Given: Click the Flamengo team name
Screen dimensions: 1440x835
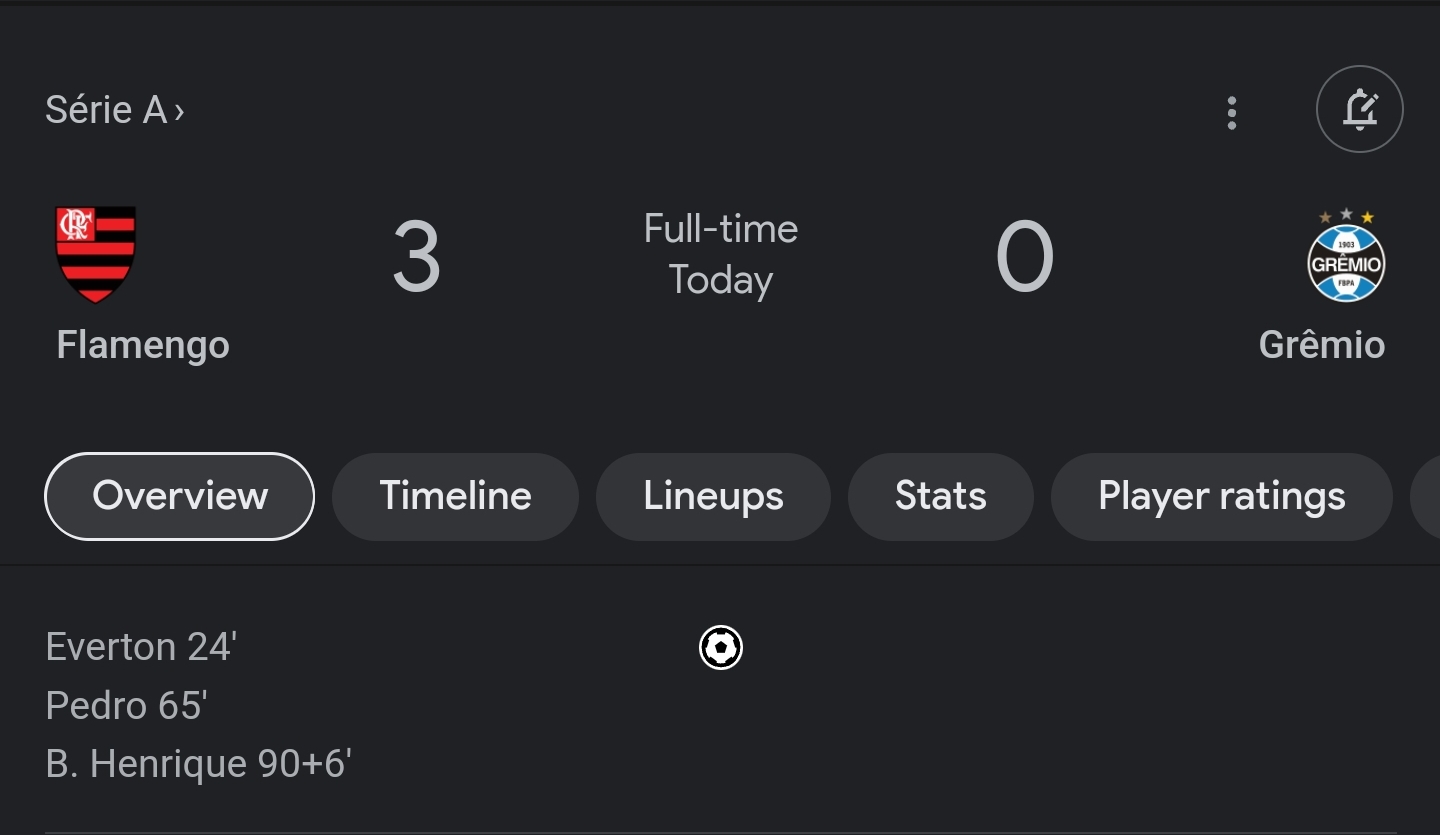Looking at the screenshot, I should (143, 345).
